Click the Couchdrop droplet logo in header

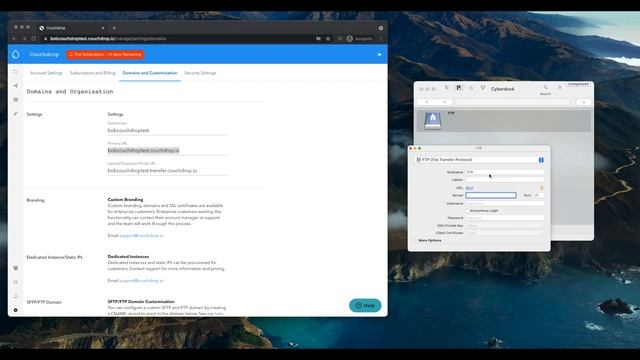pos(16,54)
